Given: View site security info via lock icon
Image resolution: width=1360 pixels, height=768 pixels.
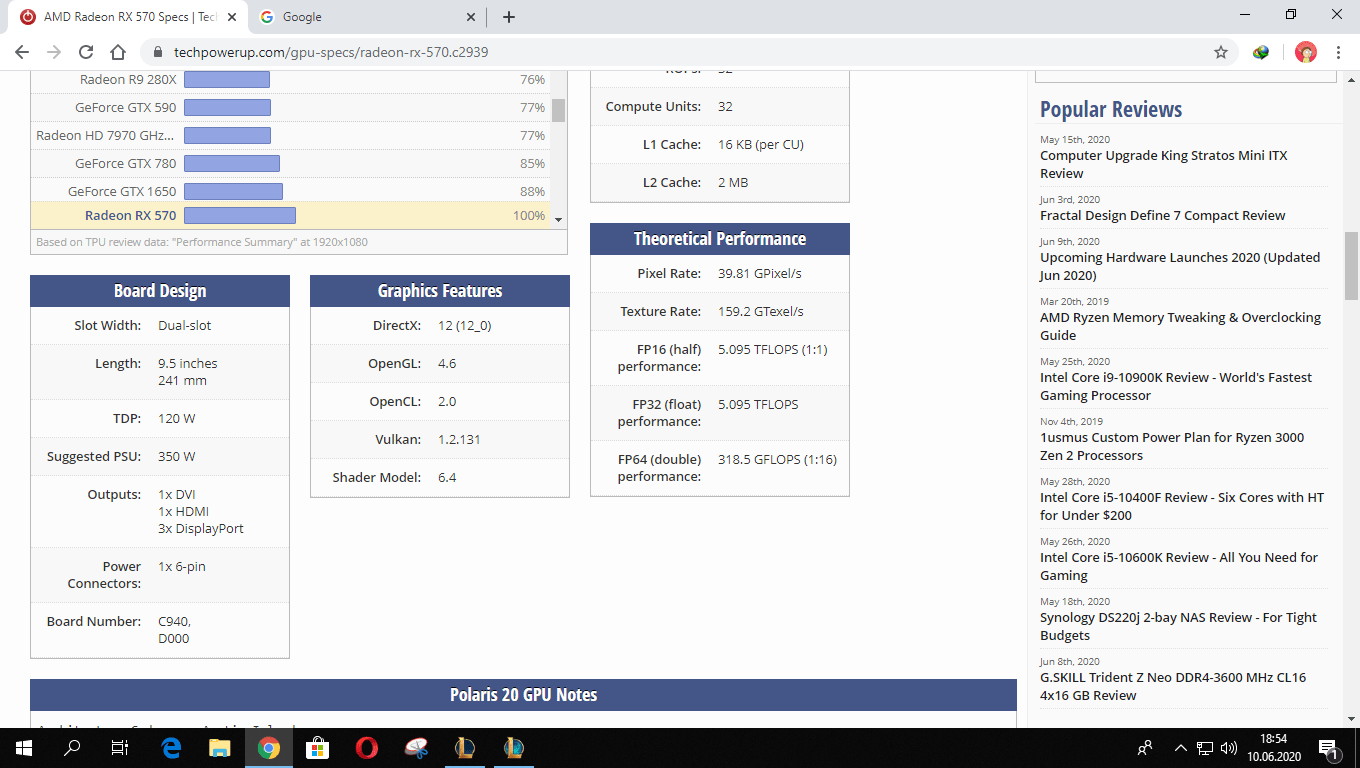Looking at the screenshot, I should point(157,52).
